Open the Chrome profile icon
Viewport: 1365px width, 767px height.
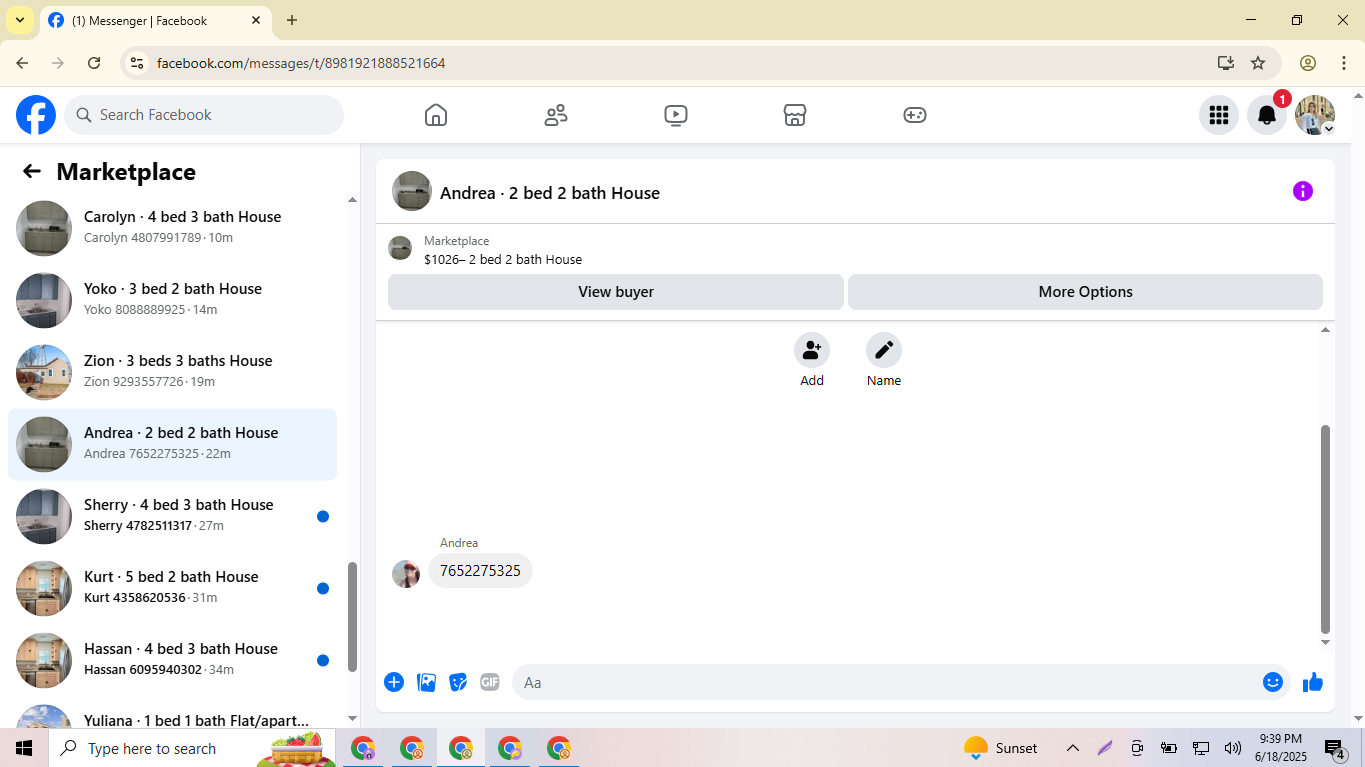[x=1308, y=63]
